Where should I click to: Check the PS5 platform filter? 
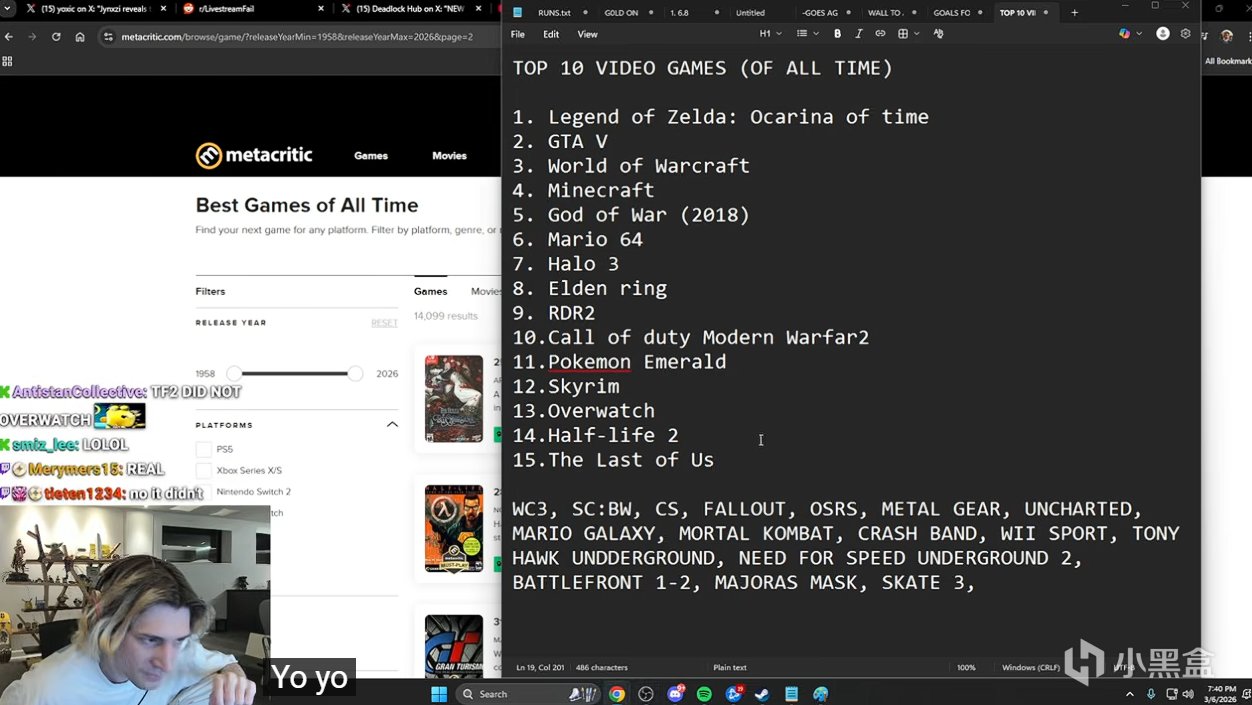204,450
